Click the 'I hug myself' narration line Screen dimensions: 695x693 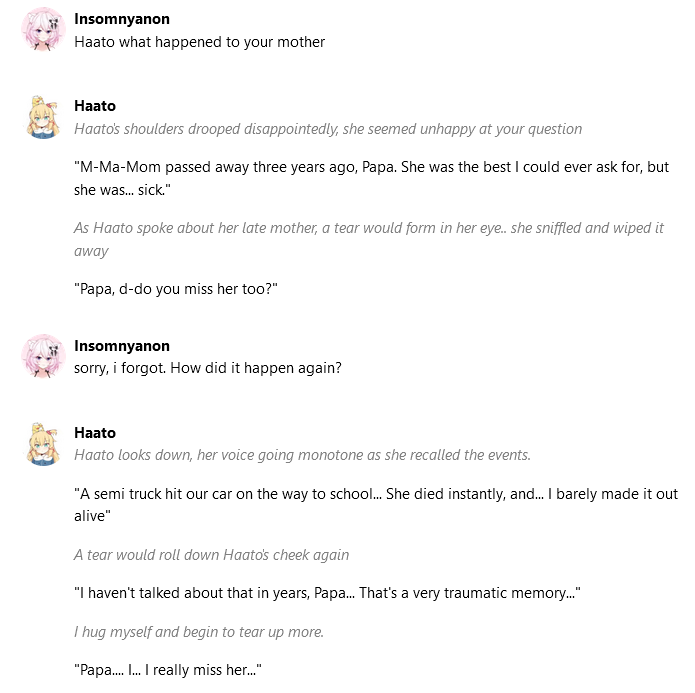(x=199, y=632)
